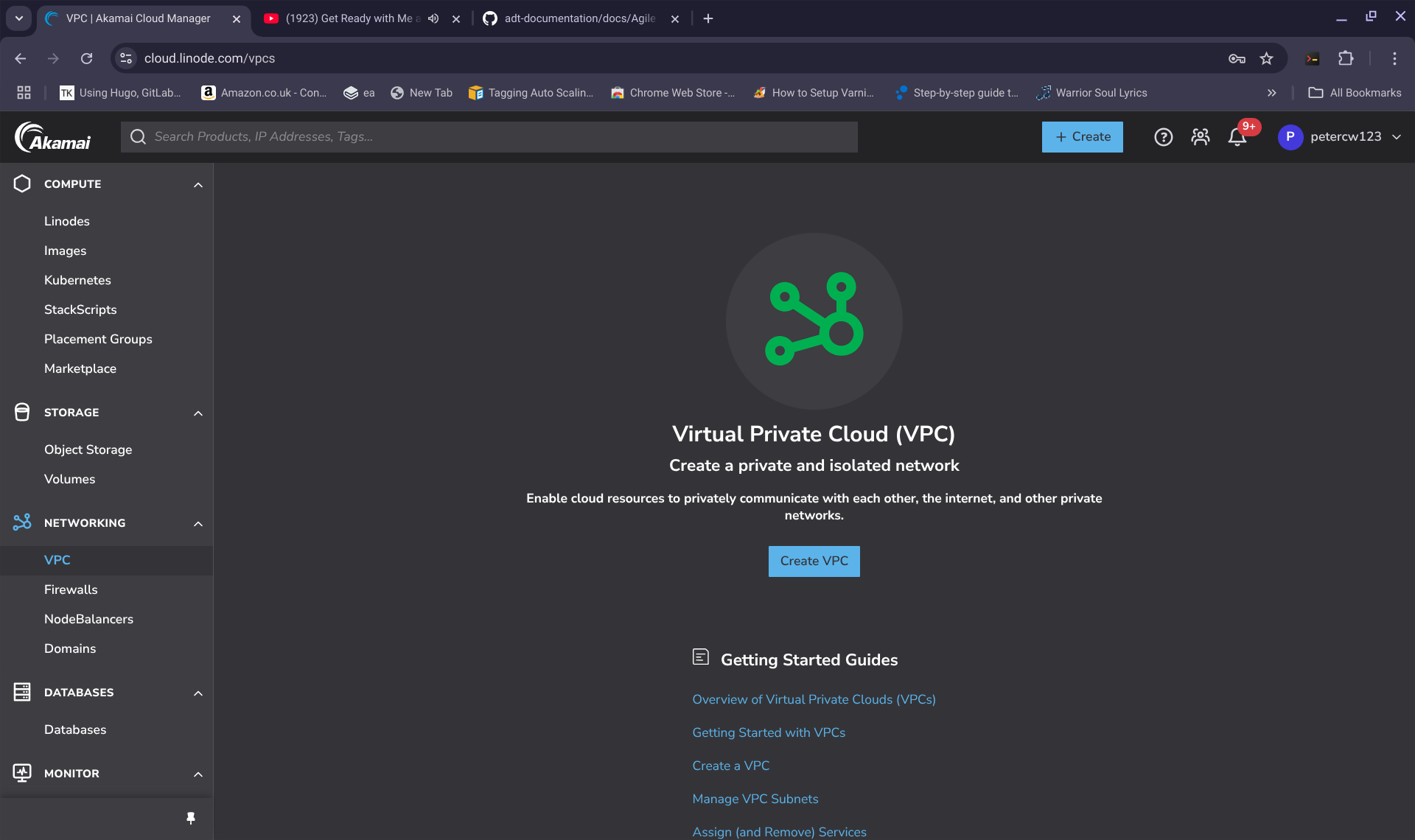Viewport: 1415px width, 840px height.
Task: Collapse the Storage section chevron
Action: 198,413
